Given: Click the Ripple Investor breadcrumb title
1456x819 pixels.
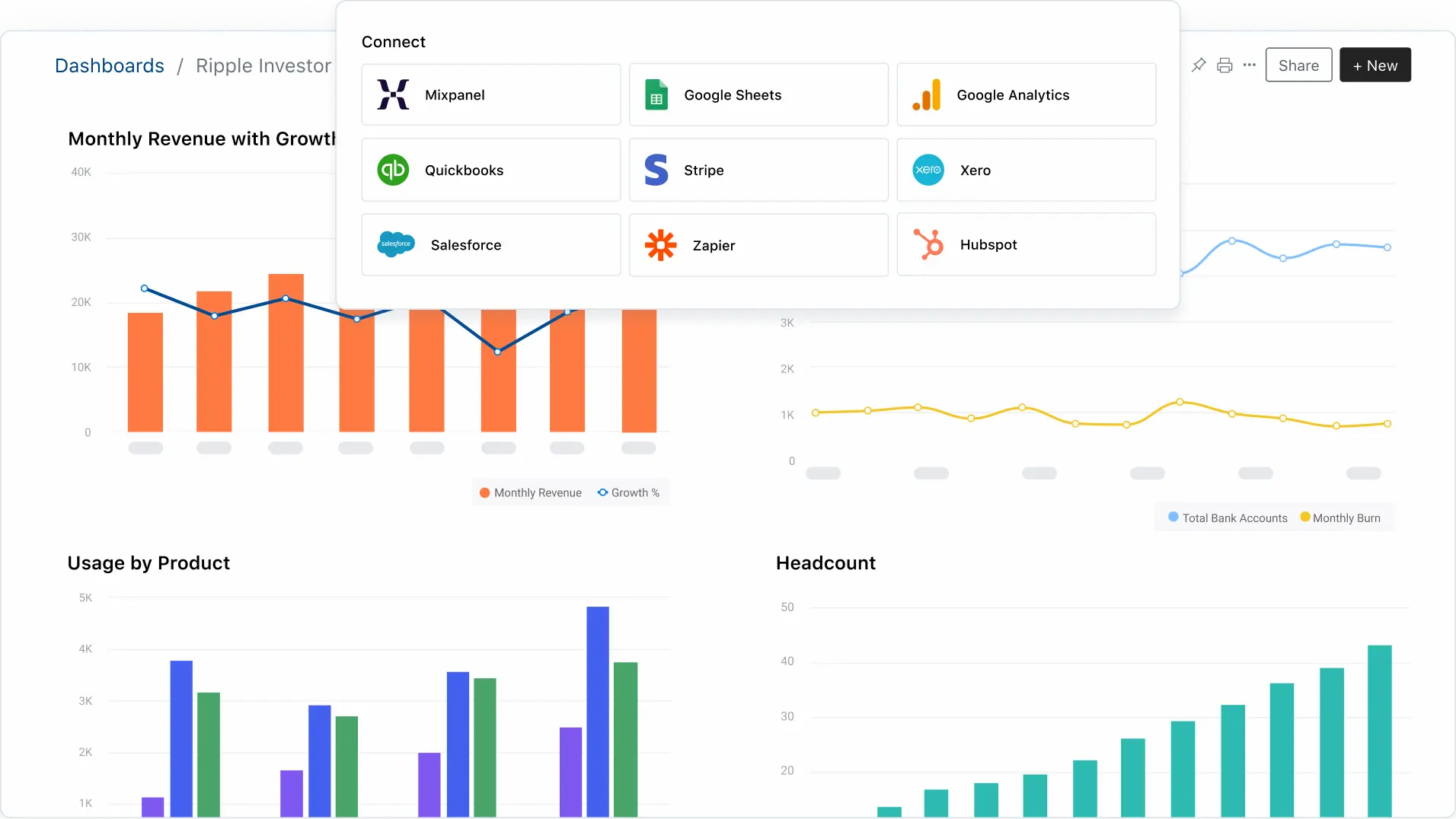Looking at the screenshot, I should pos(263,65).
